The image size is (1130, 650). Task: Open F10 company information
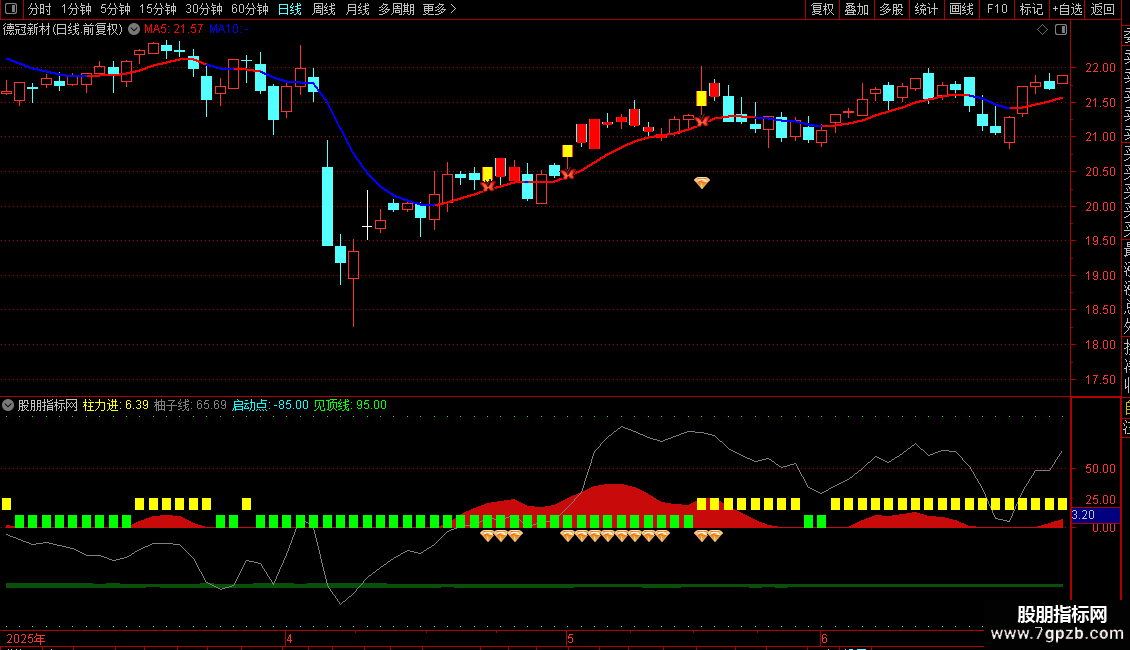[997, 9]
